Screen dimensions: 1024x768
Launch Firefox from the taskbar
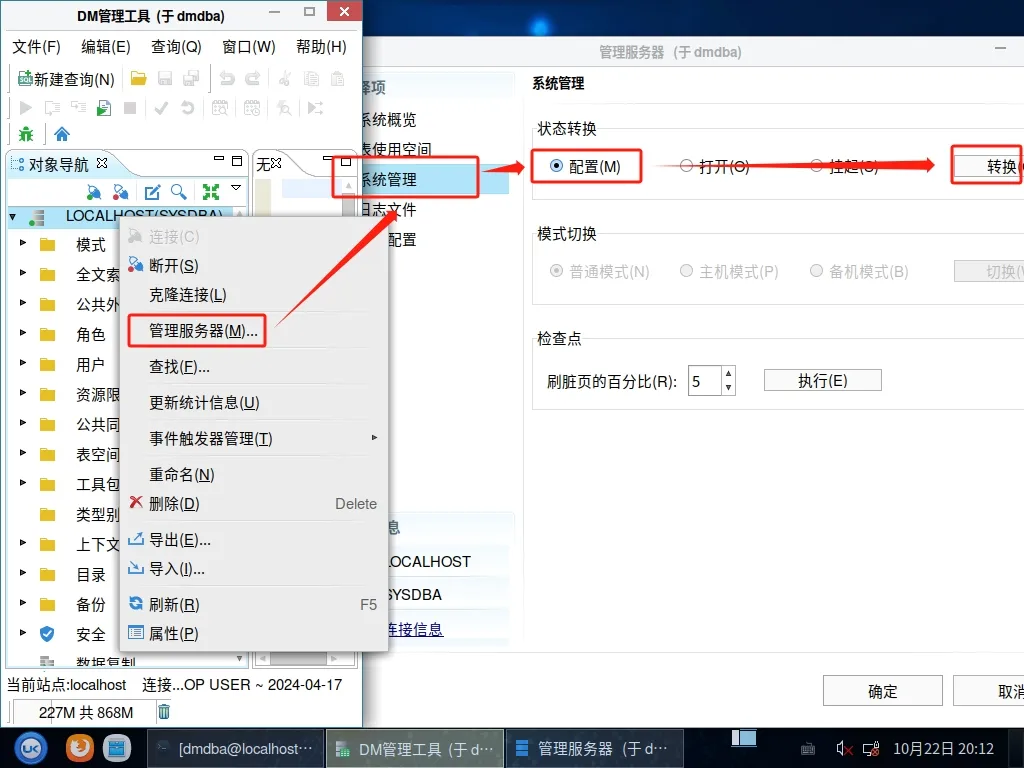pos(79,747)
